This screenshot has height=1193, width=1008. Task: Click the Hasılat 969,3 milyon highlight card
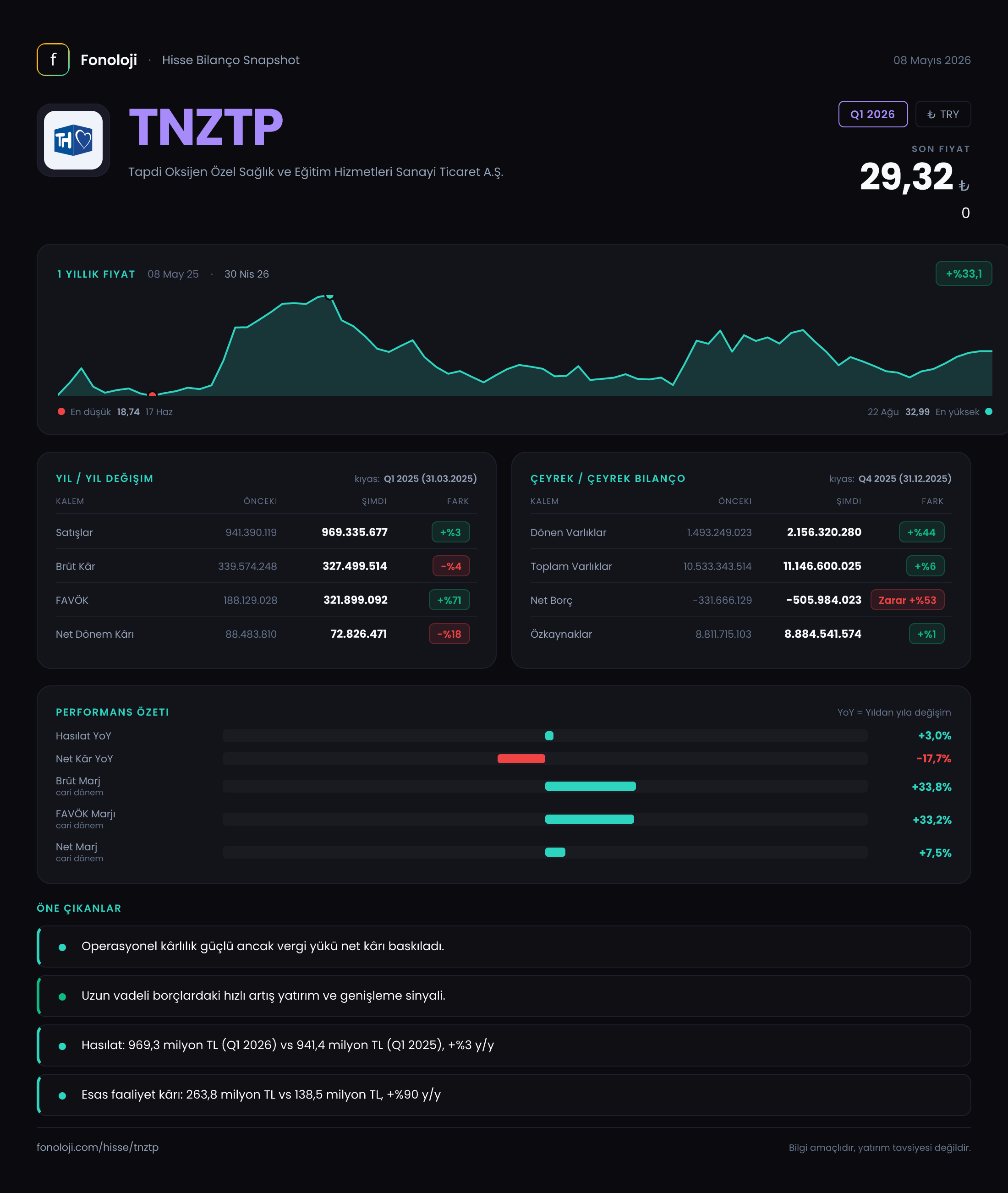(x=504, y=1045)
